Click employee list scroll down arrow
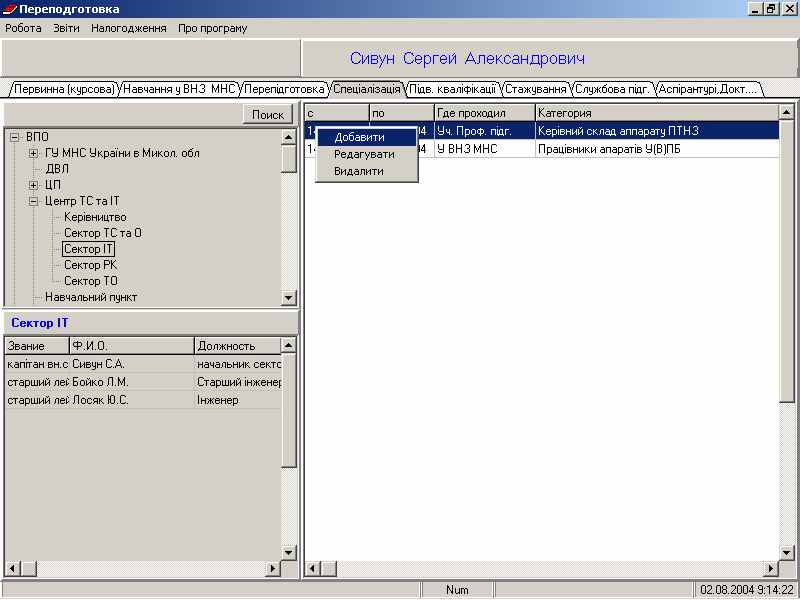800x600 pixels. click(289, 553)
